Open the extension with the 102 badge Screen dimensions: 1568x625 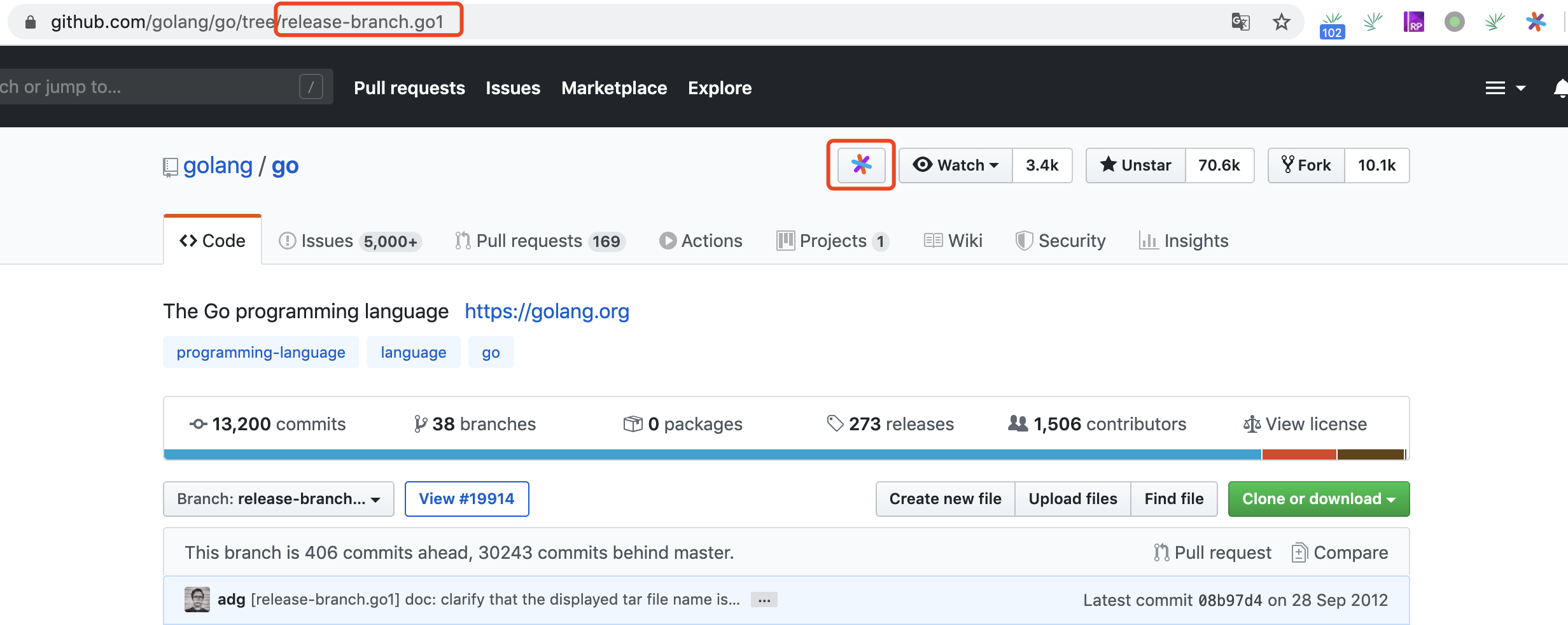coord(1332,25)
